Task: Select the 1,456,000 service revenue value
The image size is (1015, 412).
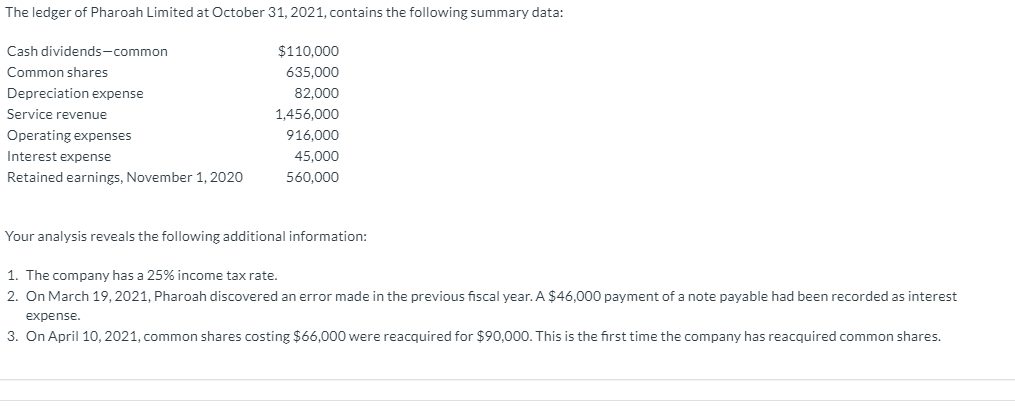Action: [x=306, y=114]
